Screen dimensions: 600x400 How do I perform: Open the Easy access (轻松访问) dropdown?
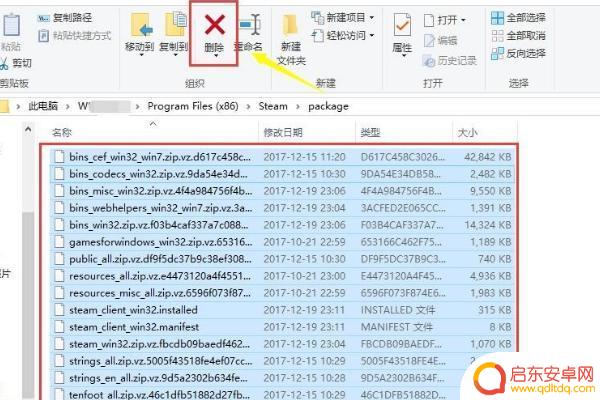(343, 36)
